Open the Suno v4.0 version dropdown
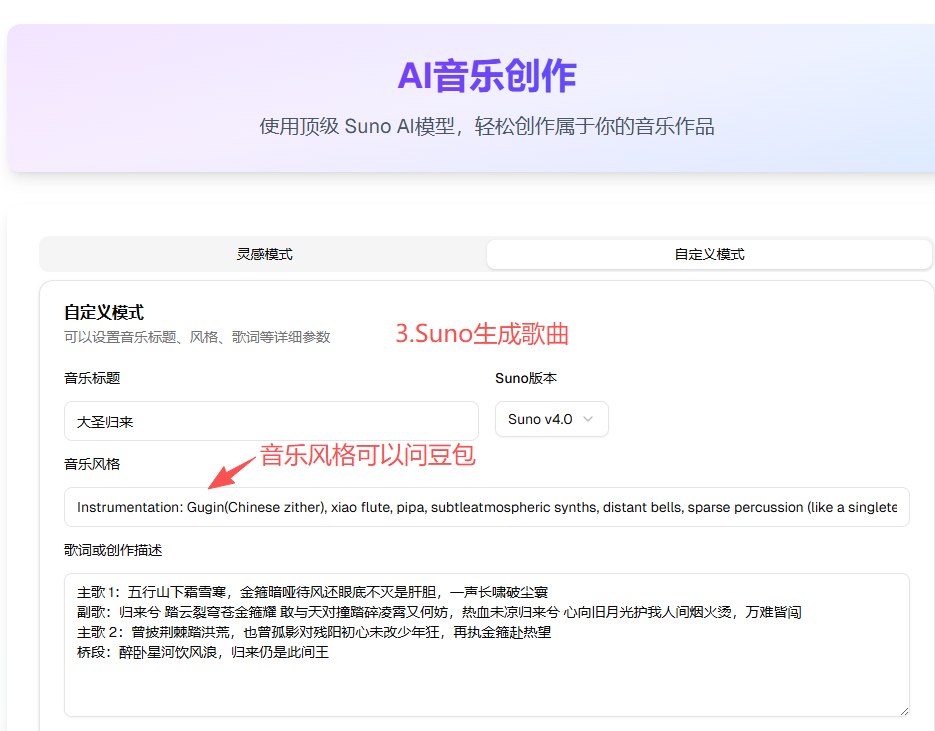The width and height of the screenshot is (935, 731). pyautogui.click(x=551, y=419)
